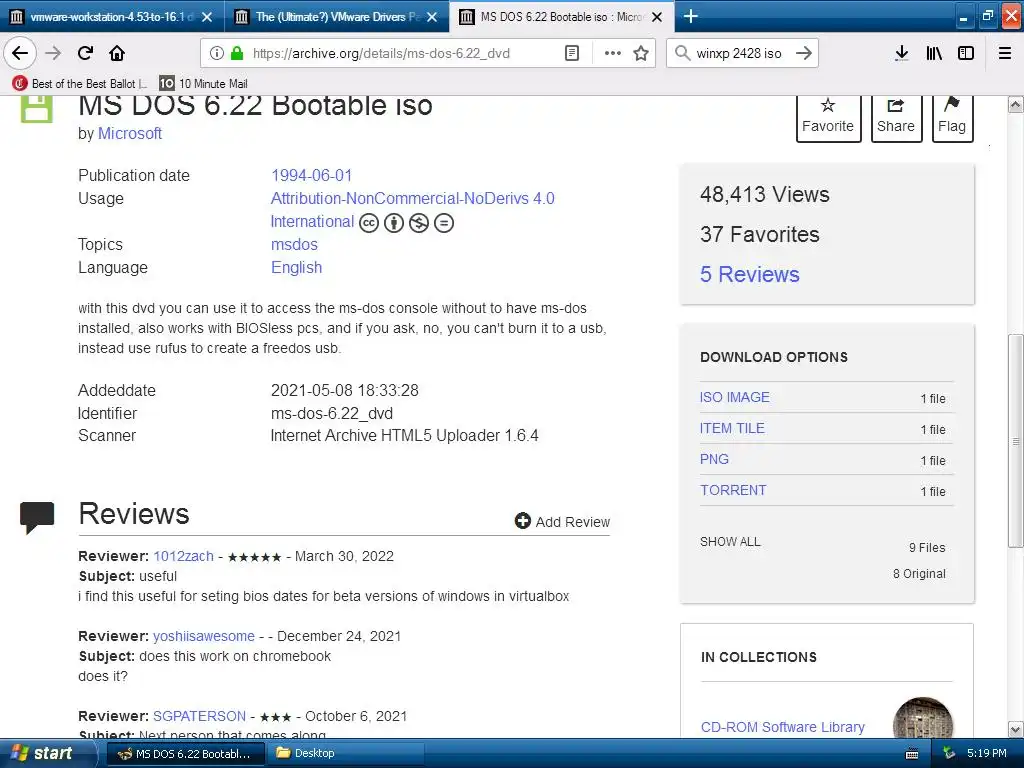Open the Attribution-NonCommercial-NoDerivs 4.0 license link
This screenshot has height=768, width=1024.
[412, 199]
